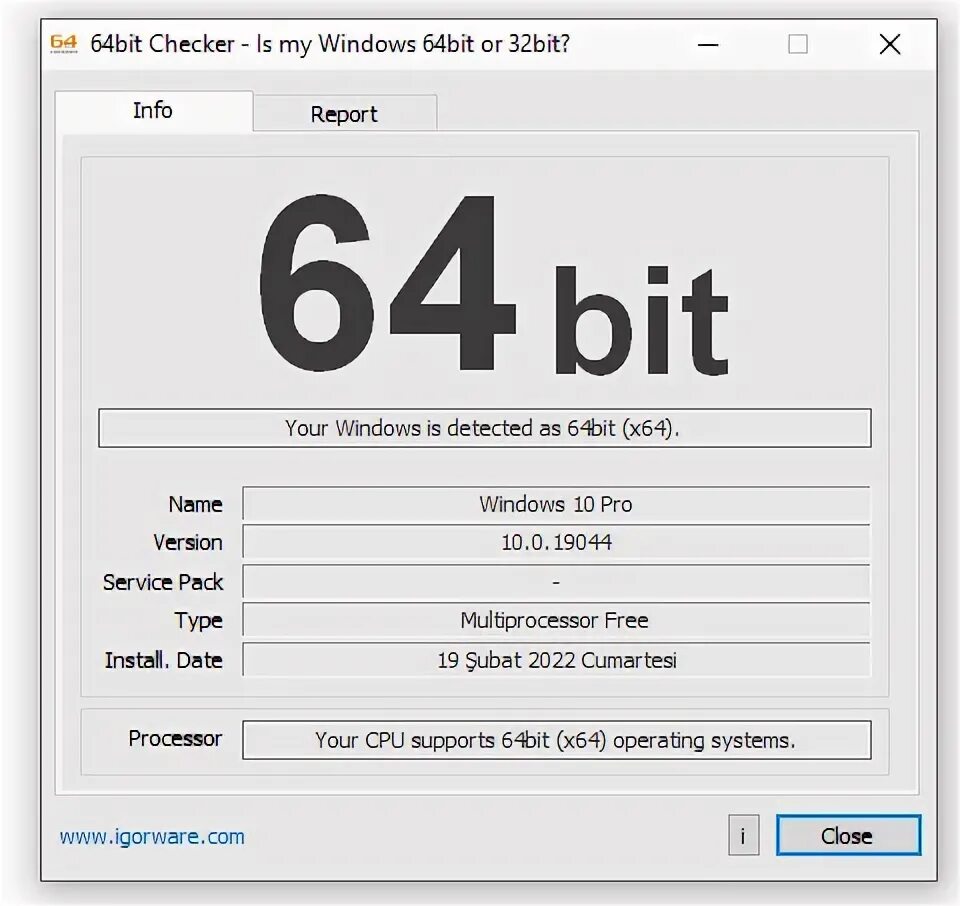Click the '19 Şubat 2022 Cumartesi' install date field
The height and width of the screenshot is (906, 960).
coord(556,660)
